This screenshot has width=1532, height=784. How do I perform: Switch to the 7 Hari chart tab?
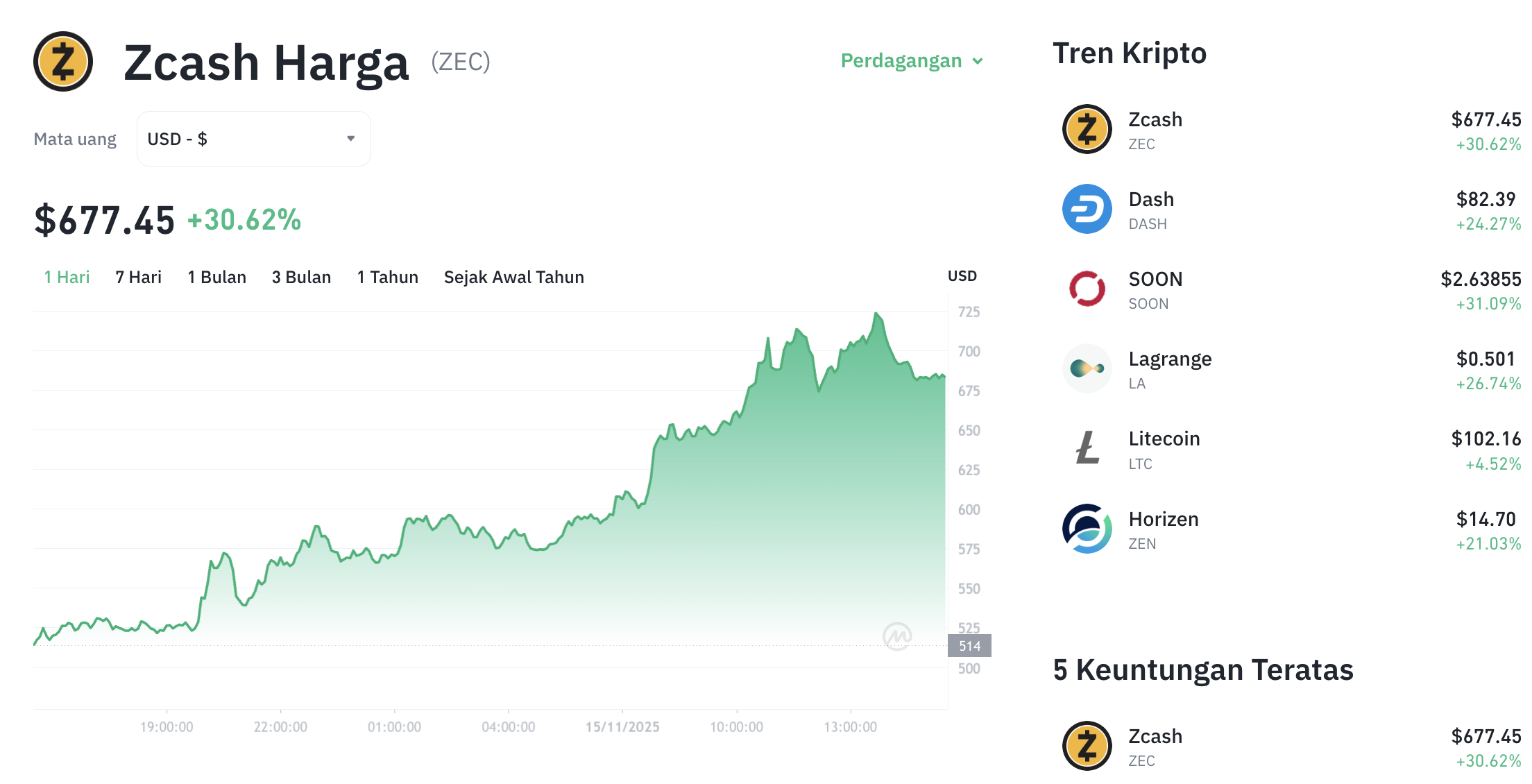point(138,277)
